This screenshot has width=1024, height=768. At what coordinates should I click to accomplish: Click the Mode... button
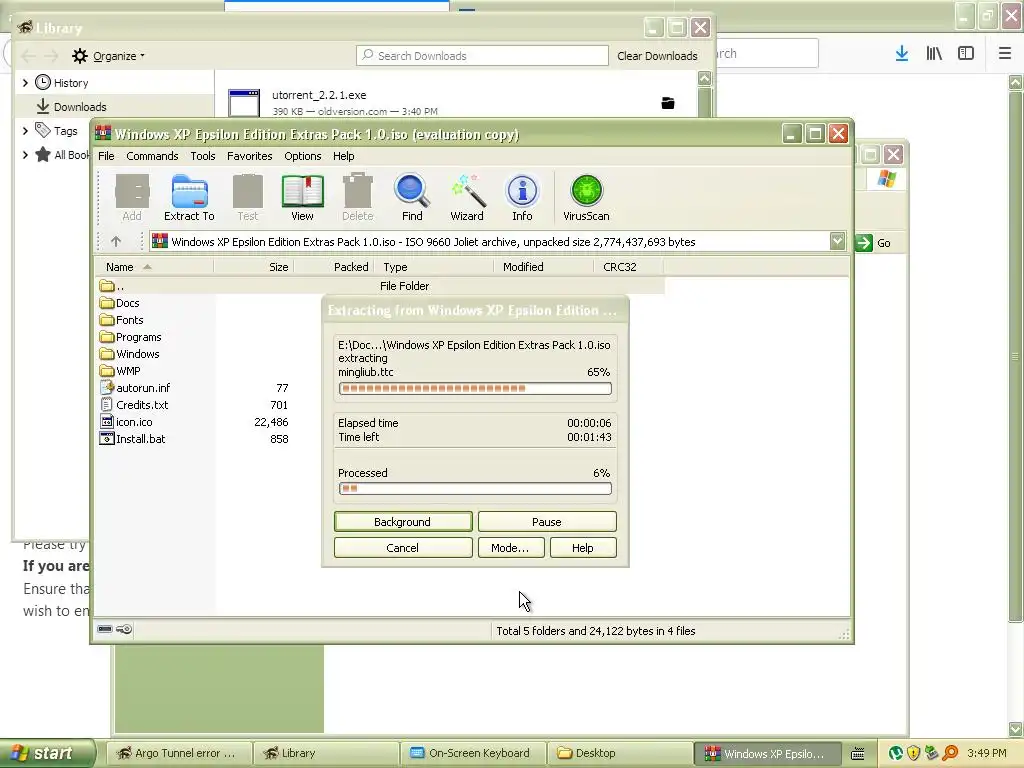coord(510,548)
